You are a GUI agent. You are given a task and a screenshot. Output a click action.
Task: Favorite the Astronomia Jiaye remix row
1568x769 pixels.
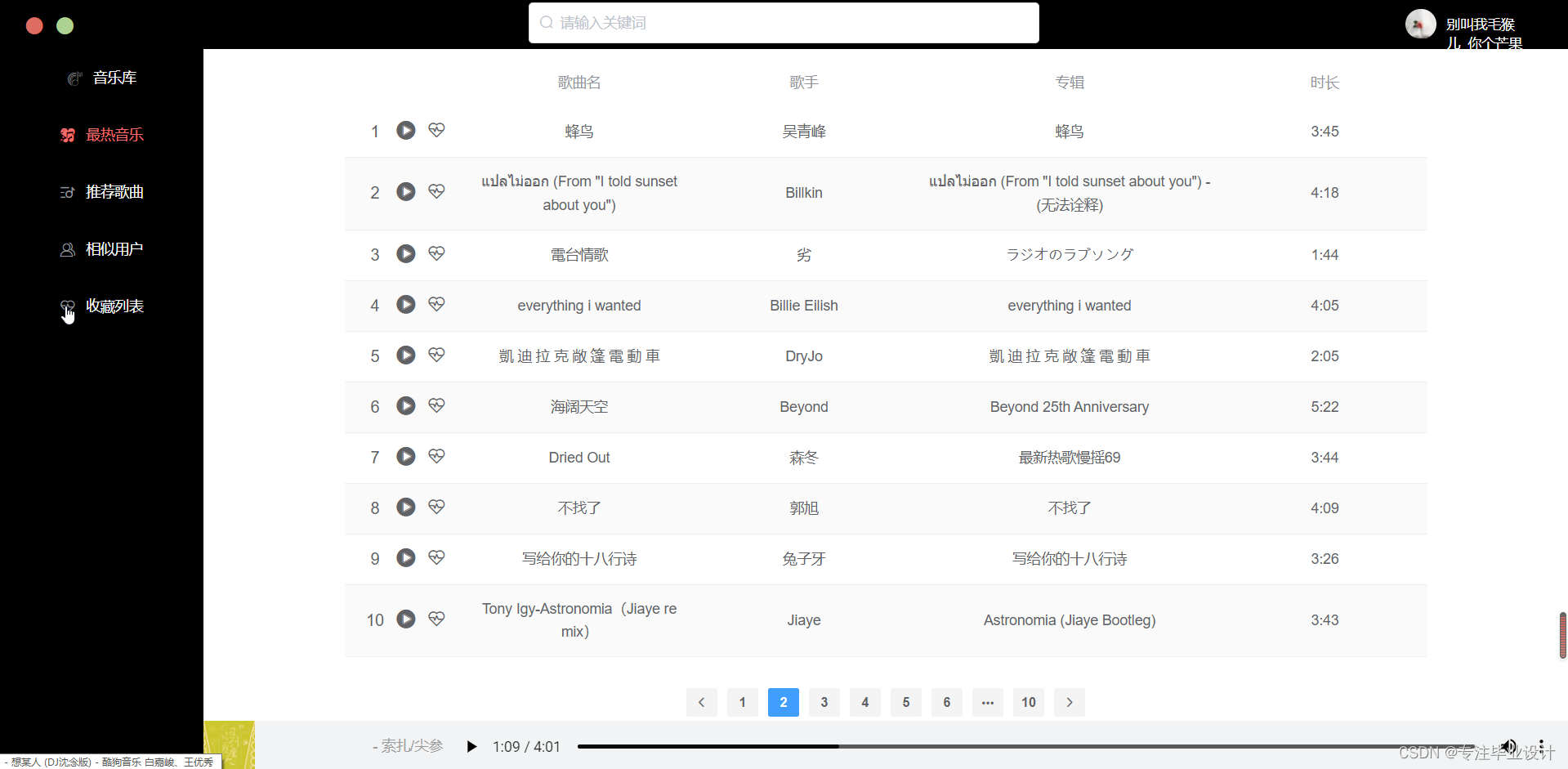(x=436, y=619)
